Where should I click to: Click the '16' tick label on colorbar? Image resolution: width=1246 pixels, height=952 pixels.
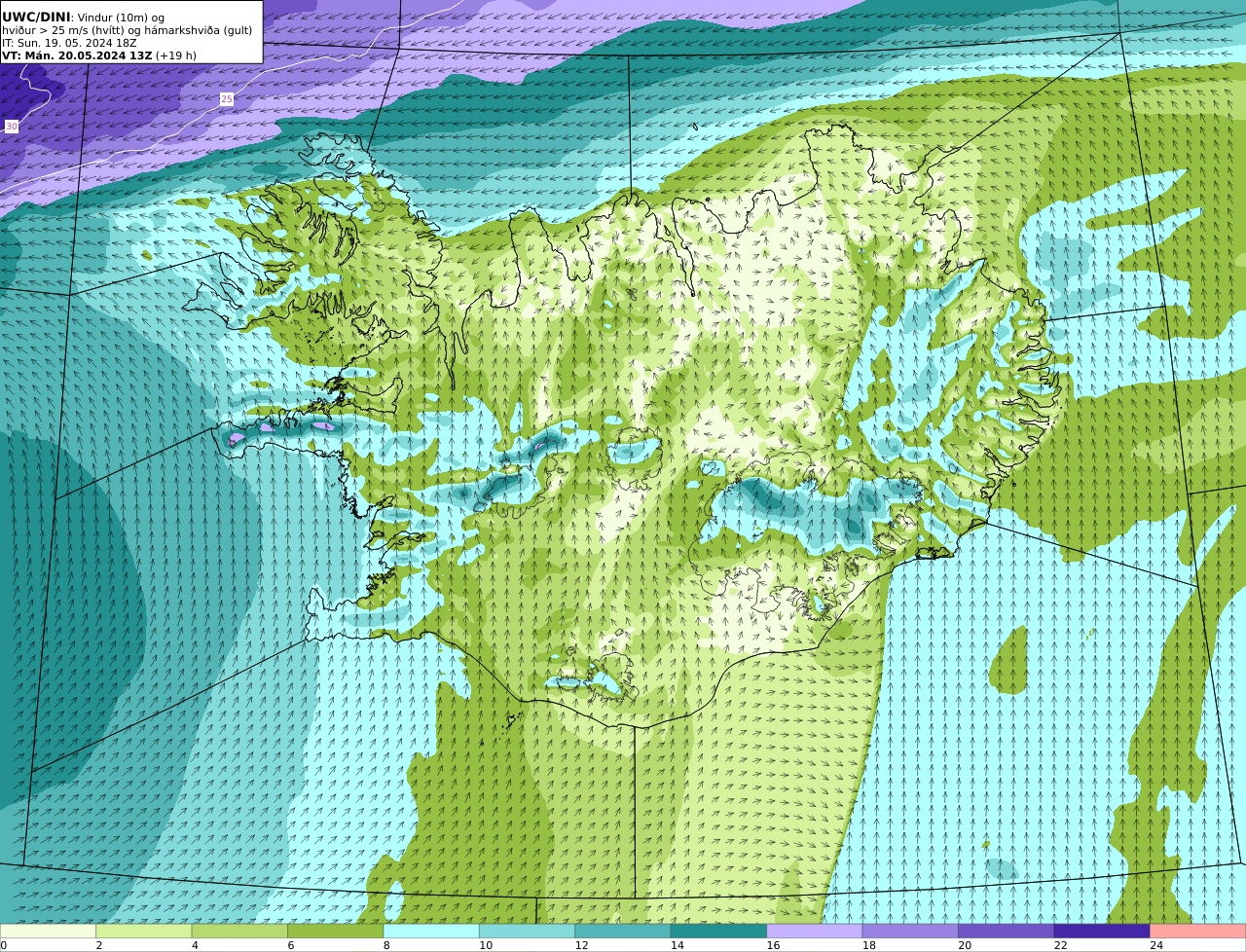pyautogui.click(x=773, y=945)
